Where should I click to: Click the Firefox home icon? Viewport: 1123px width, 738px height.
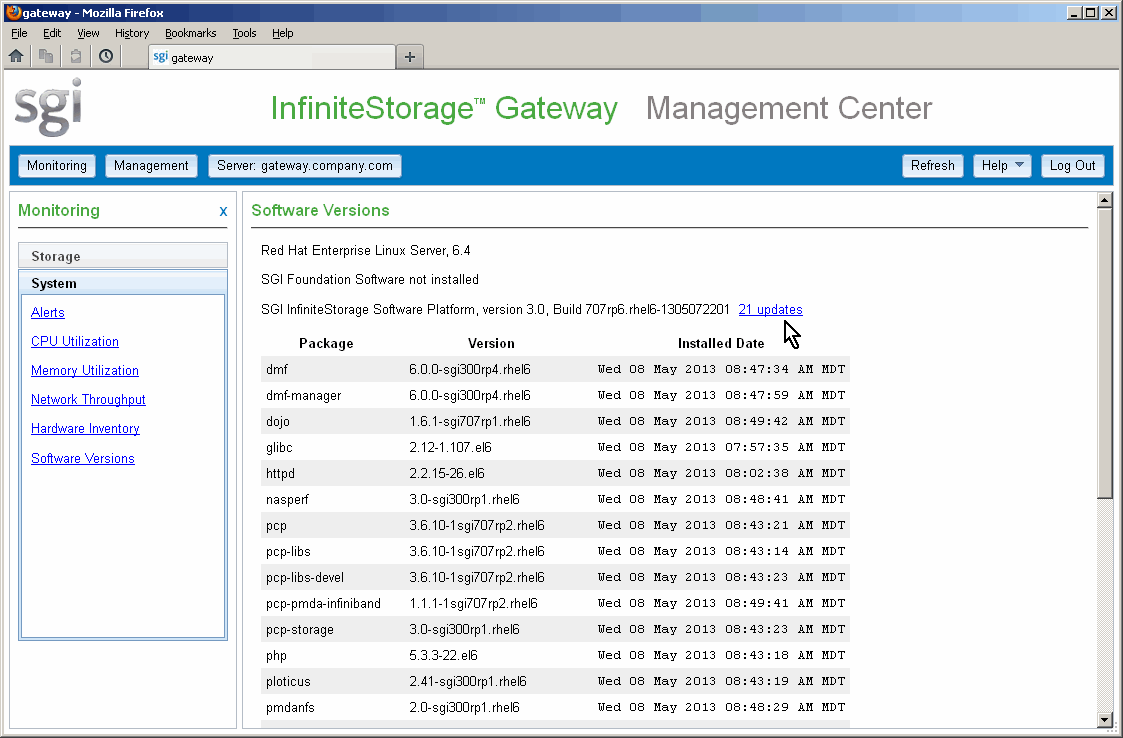[16, 56]
